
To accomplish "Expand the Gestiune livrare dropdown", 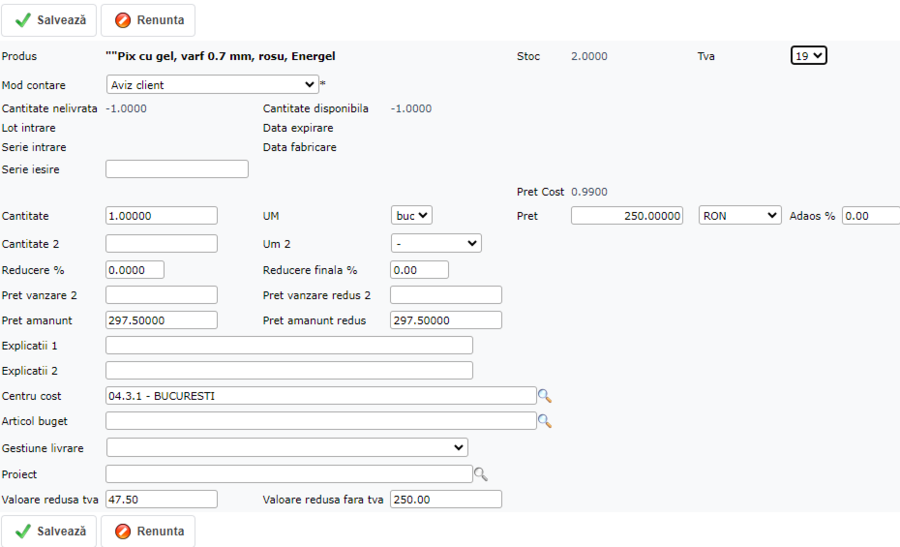I will [286, 447].
